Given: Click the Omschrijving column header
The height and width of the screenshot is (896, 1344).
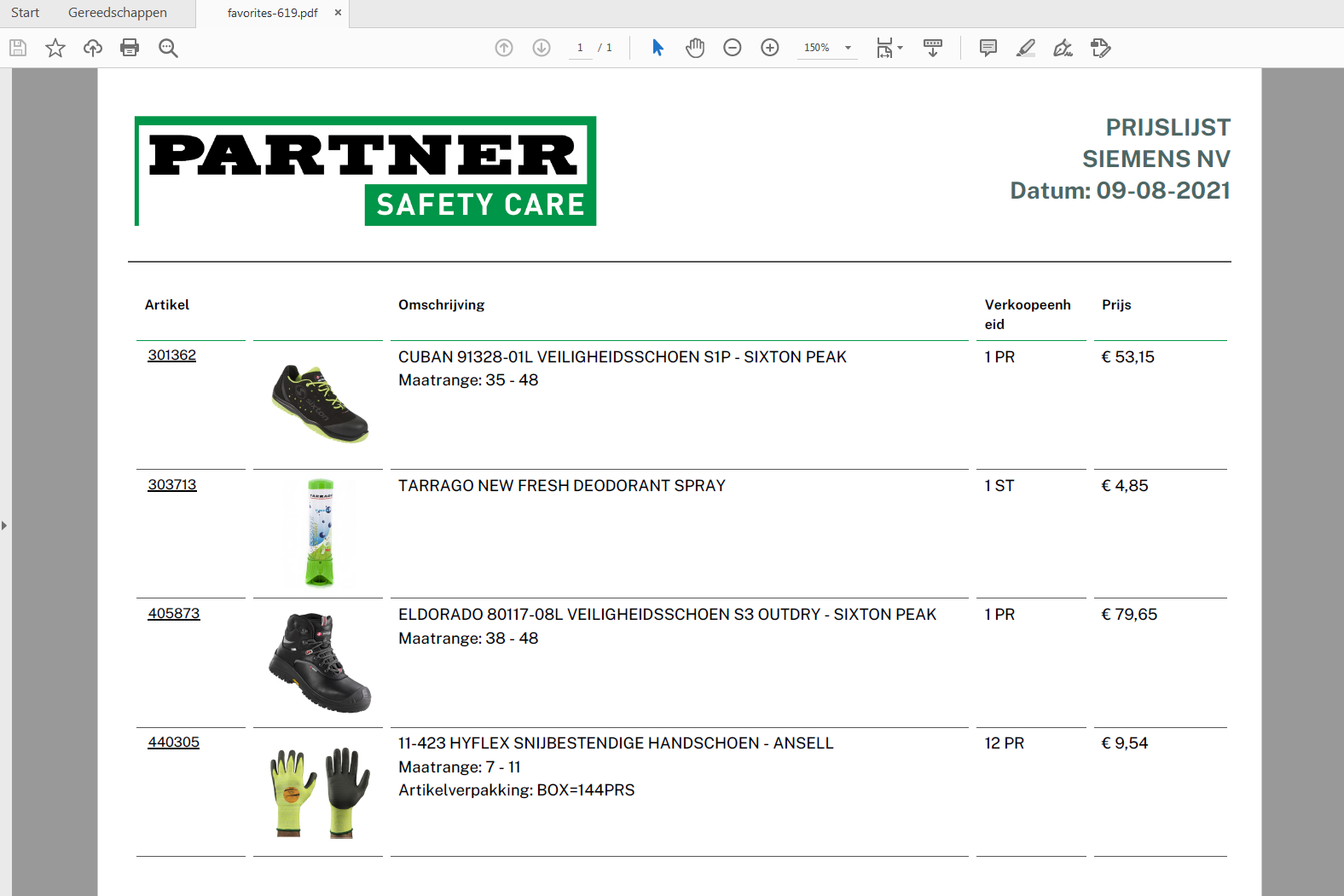Looking at the screenshot, I should [x=441, y=304].
